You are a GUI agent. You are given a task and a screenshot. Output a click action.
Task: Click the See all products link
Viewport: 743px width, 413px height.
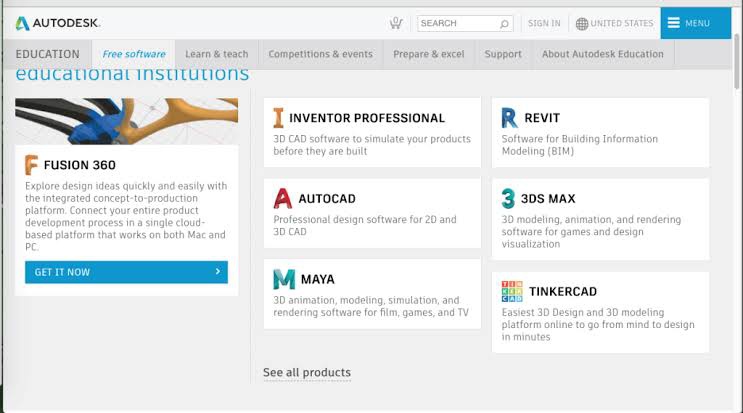point(307,373)
